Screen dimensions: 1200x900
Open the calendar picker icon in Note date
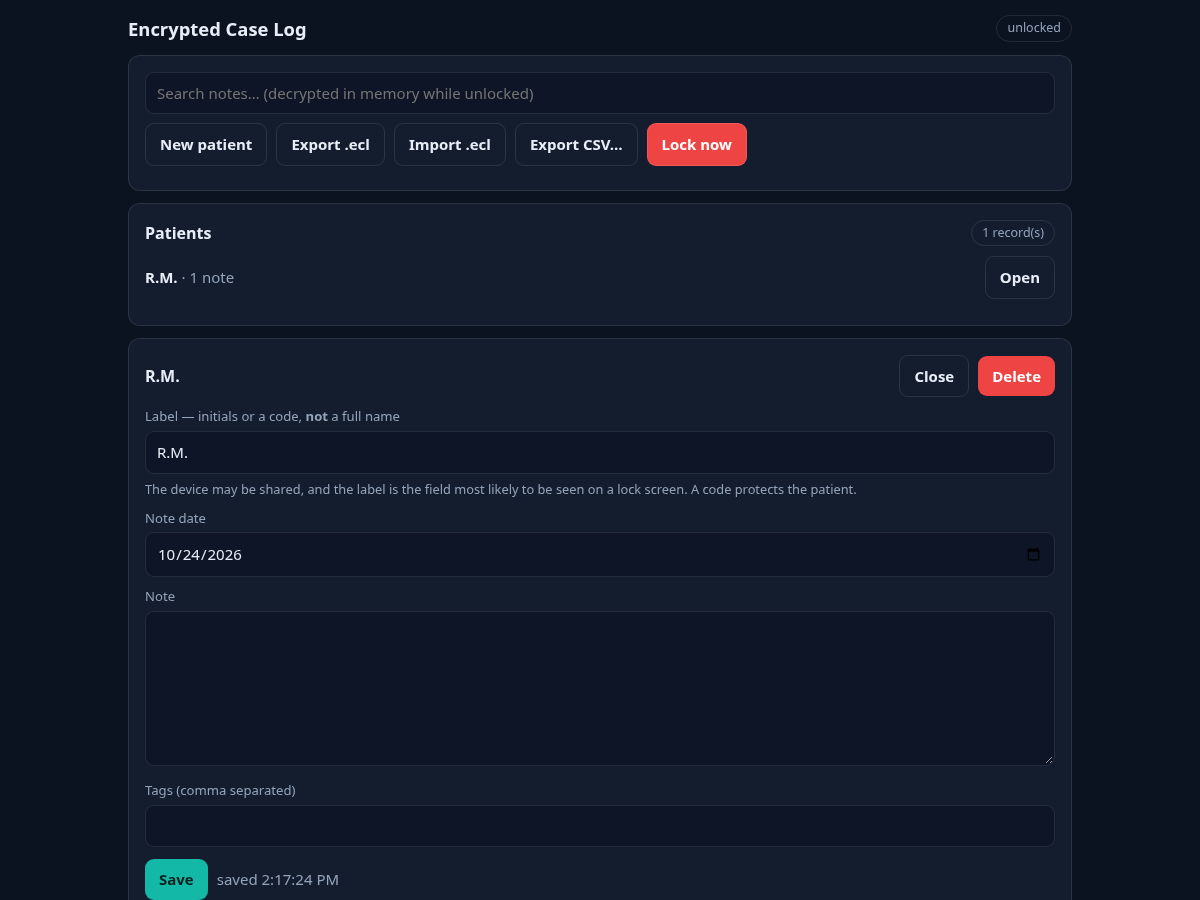(x=1033, y=554)
